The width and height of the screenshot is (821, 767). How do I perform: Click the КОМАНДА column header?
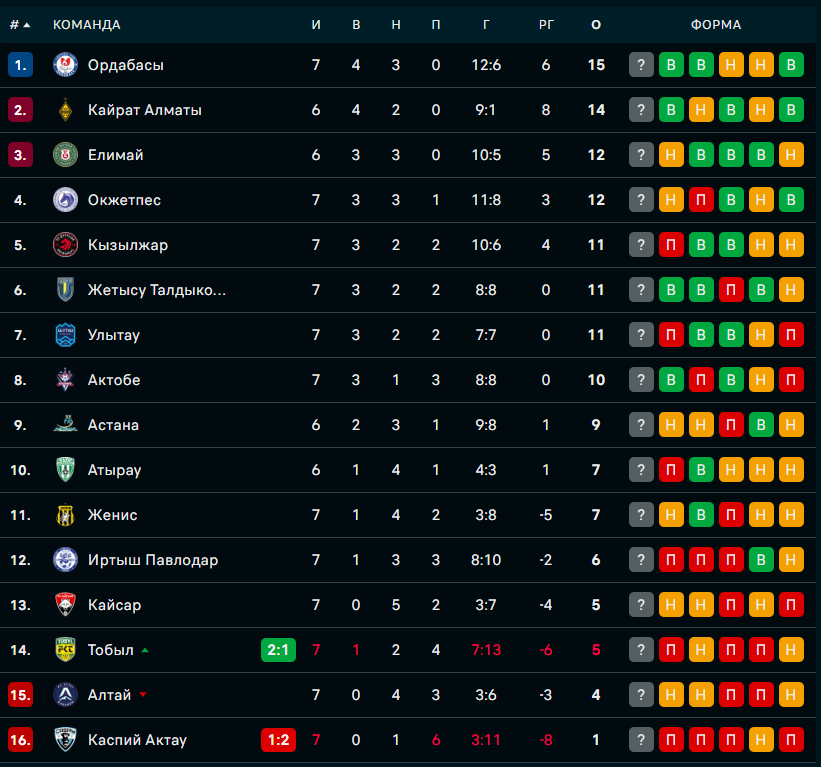coord(87,24)
